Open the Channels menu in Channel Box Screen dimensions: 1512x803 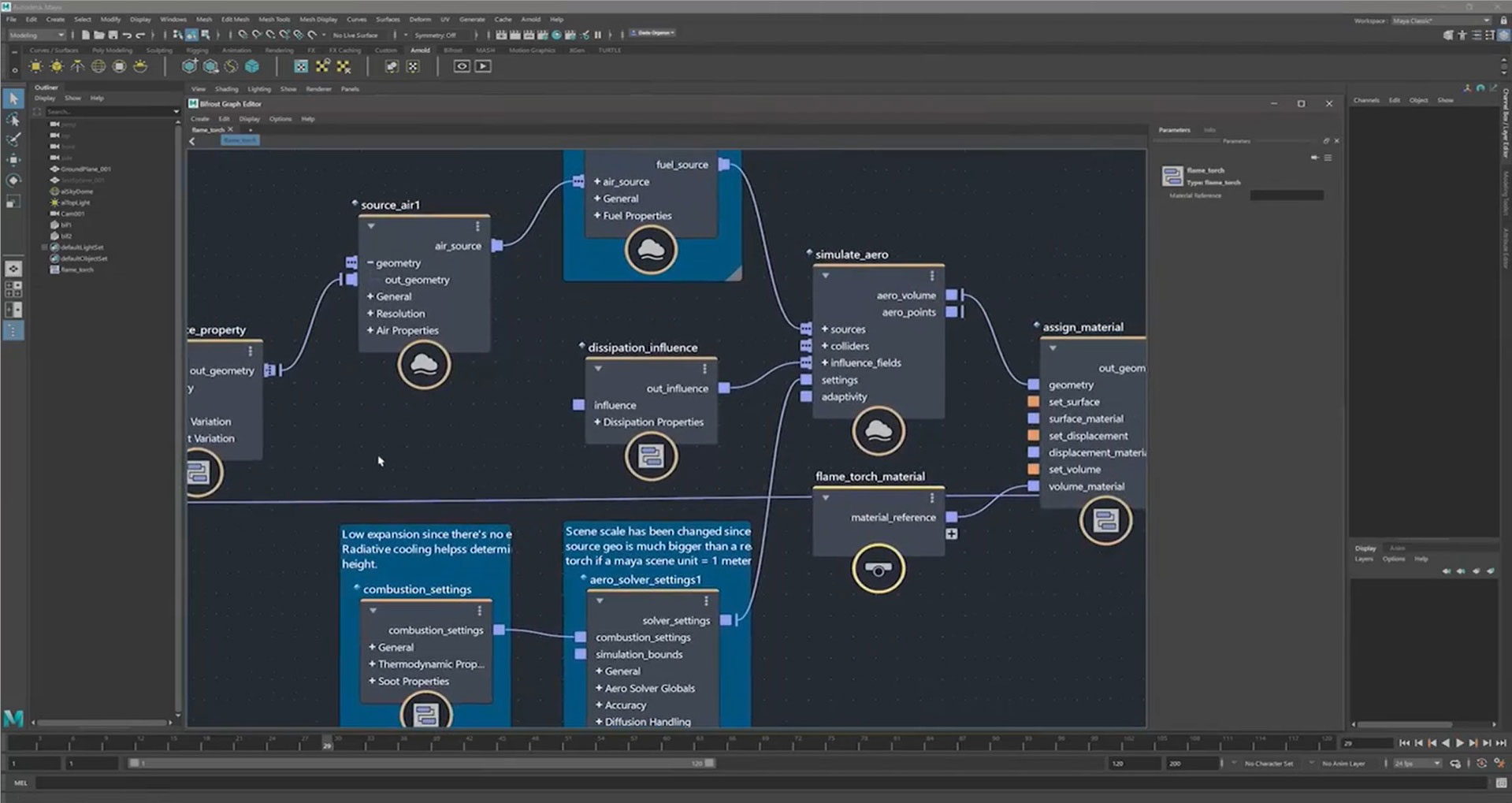click(x=1366, y=101)
